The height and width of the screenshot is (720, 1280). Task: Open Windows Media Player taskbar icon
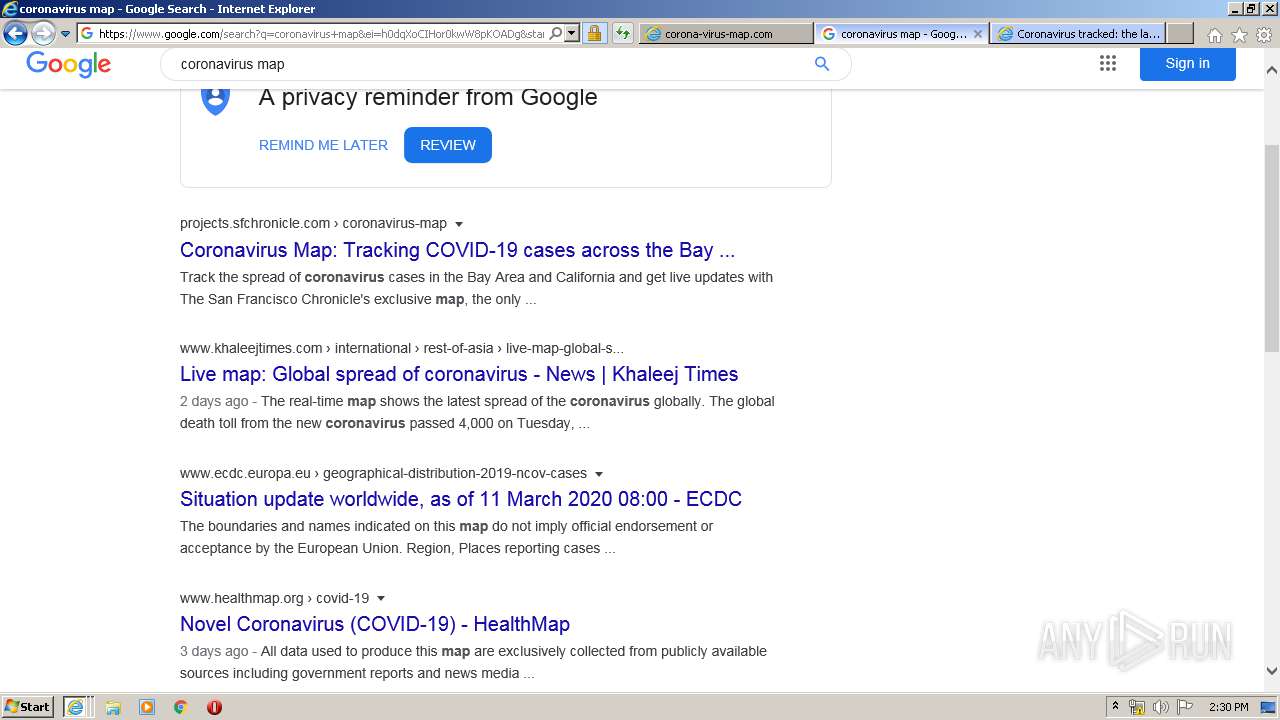pyautogui.click(x=147, y=707)
